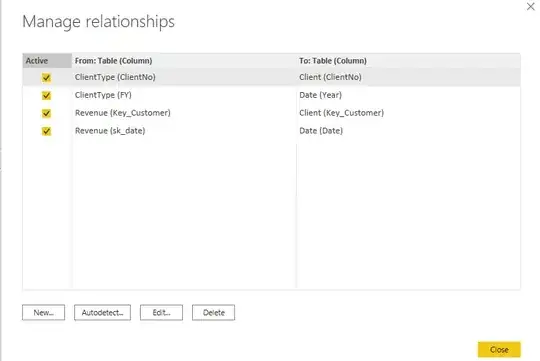
Task: Click the yellow Close button
Action: 499,350
